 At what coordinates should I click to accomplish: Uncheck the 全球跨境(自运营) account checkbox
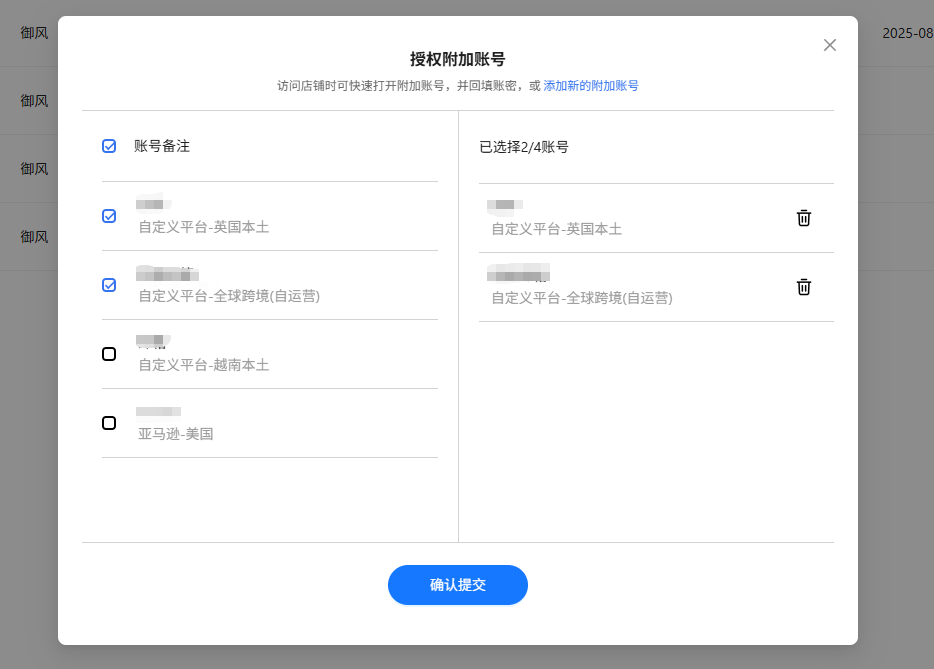[x=109, y=285]
